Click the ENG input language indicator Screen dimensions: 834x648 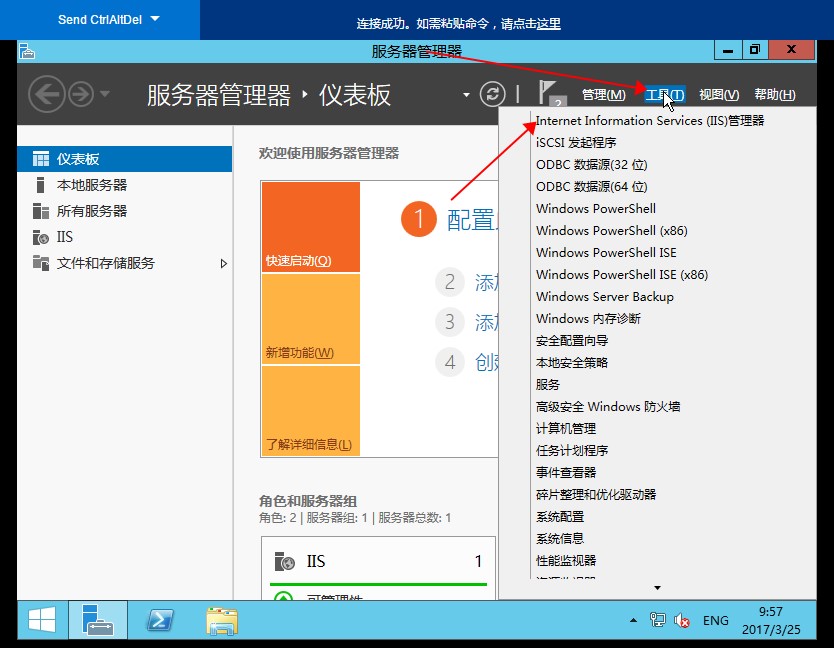point(715,621)
